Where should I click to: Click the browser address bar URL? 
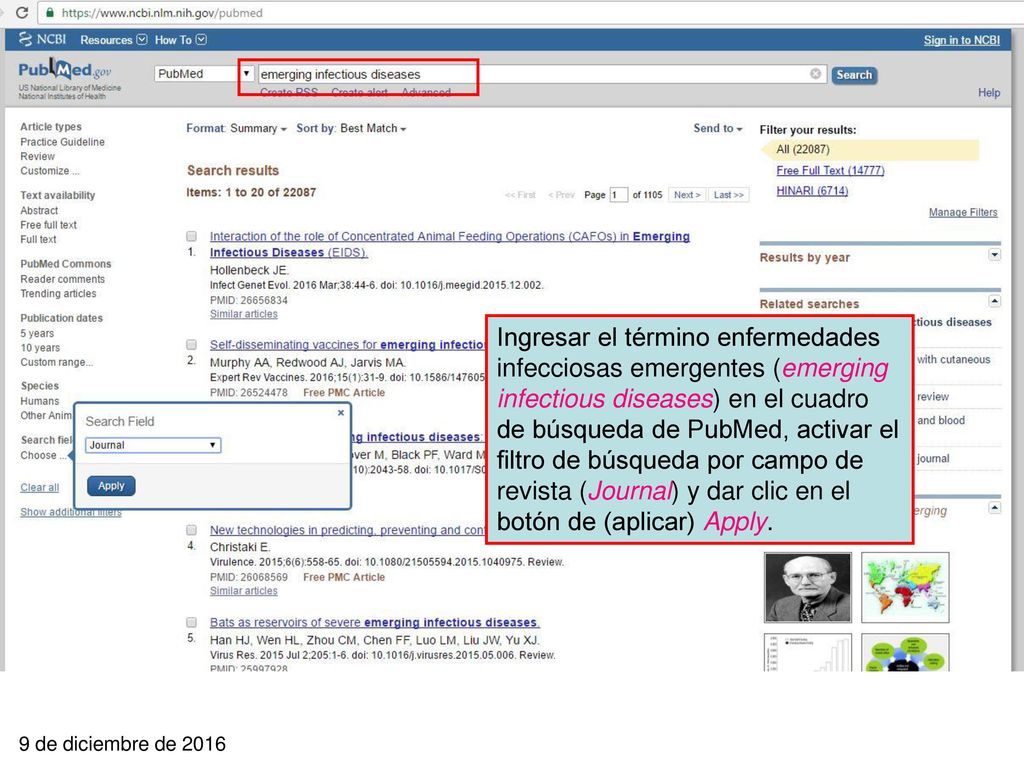pos(163,12)
